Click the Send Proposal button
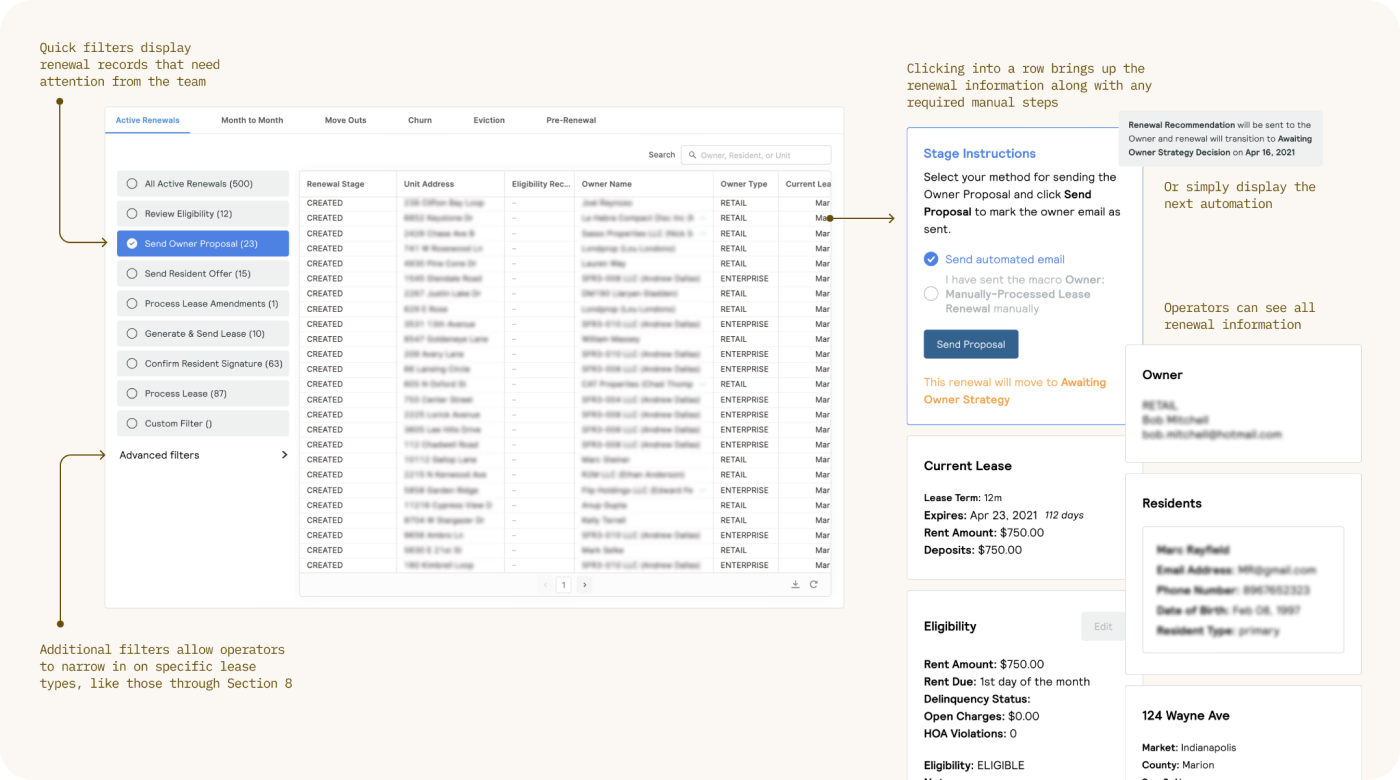Viewport: 1400px width, 780px height. 971,344
